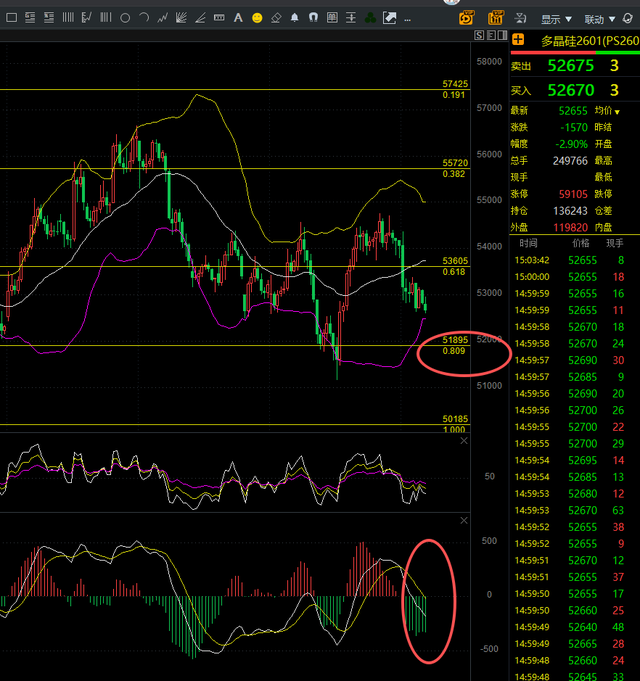Open the 显示 dropdown menu

[556, 19]
